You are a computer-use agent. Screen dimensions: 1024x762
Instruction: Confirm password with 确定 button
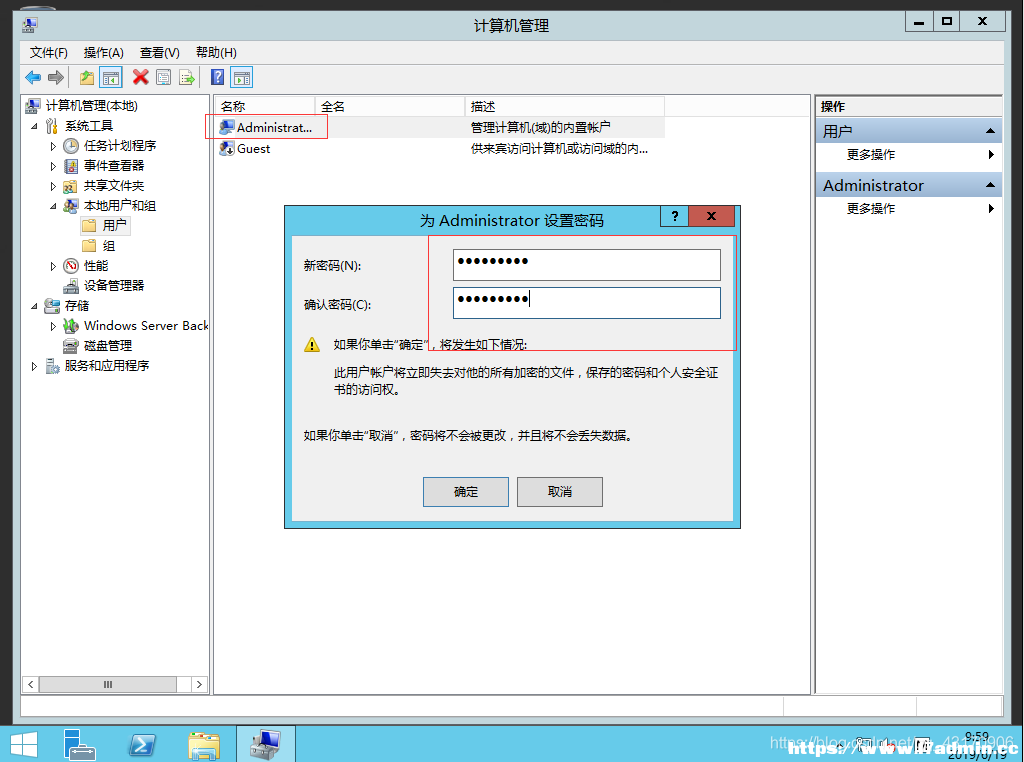coord(466,492)
